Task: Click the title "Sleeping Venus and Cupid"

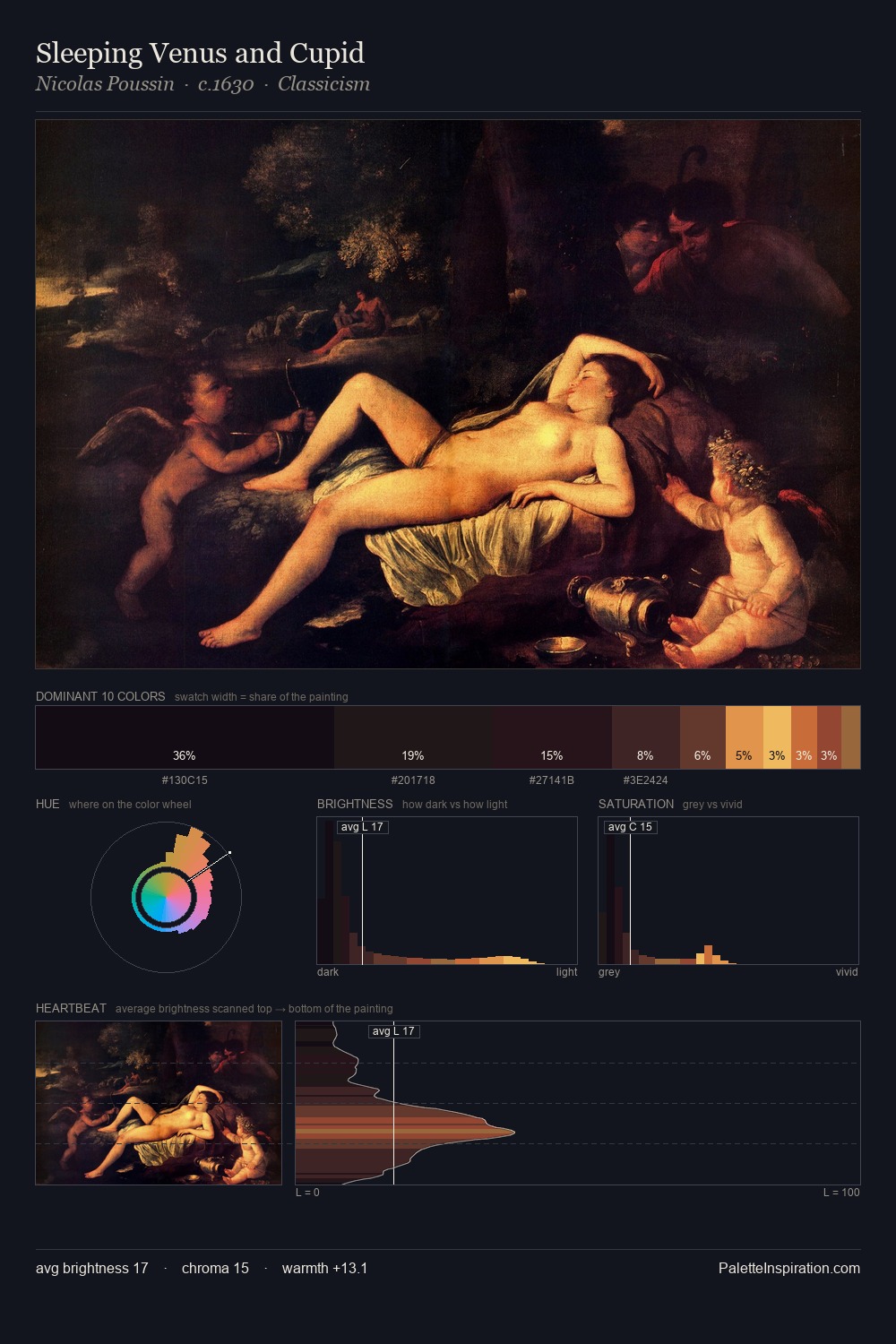Action: pyautogui.click(x=200, y=54)
